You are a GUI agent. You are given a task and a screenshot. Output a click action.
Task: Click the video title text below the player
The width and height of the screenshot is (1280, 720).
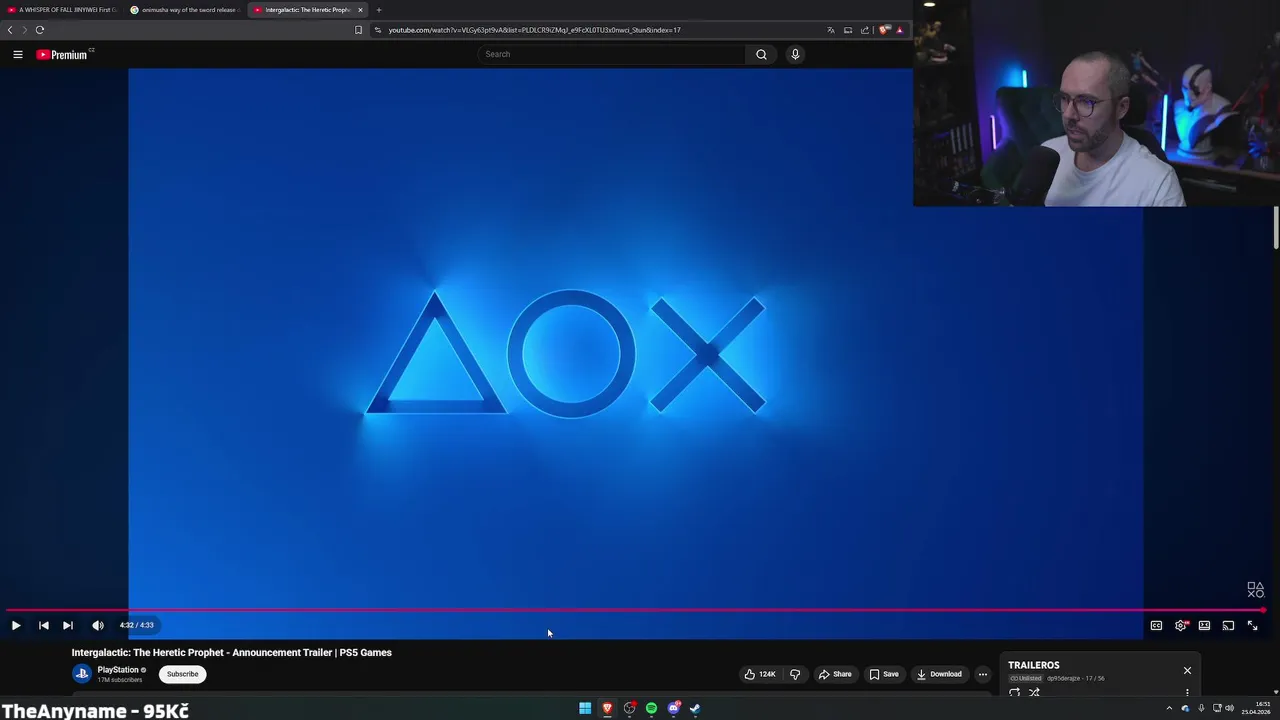pos(231,653)
